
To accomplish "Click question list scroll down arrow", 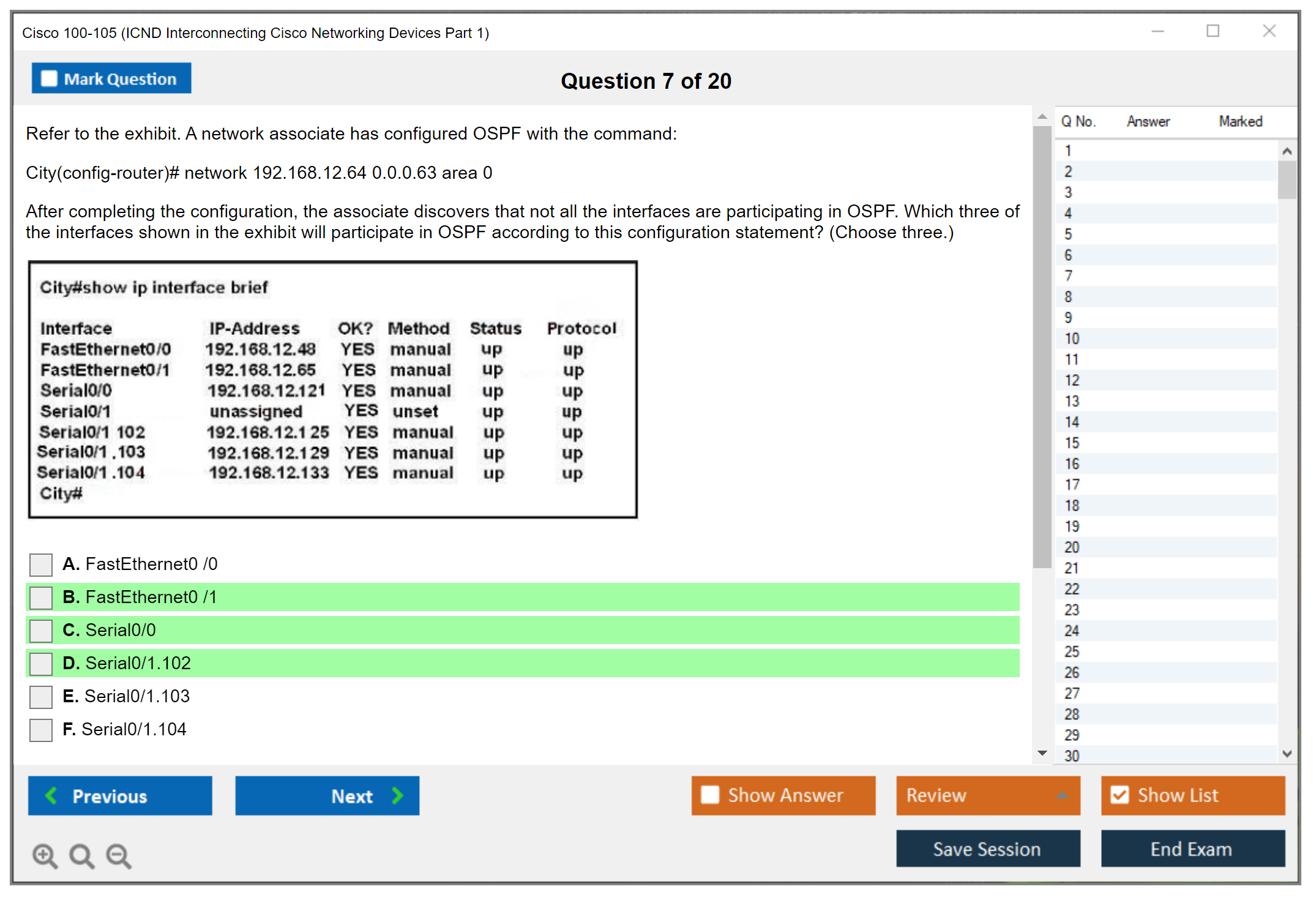I will click(x=1287, y=754).
